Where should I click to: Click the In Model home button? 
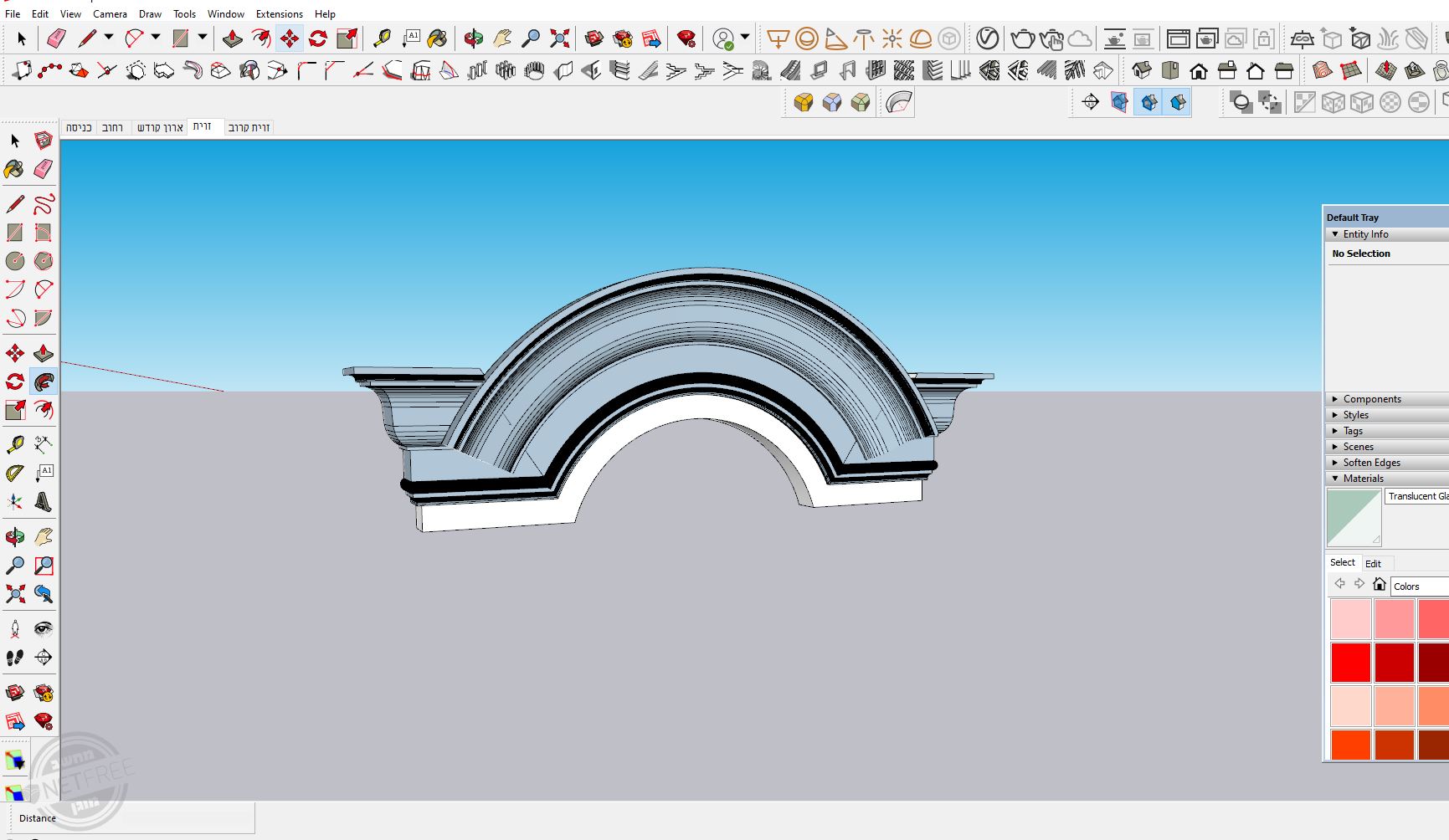pos(1380,585)
